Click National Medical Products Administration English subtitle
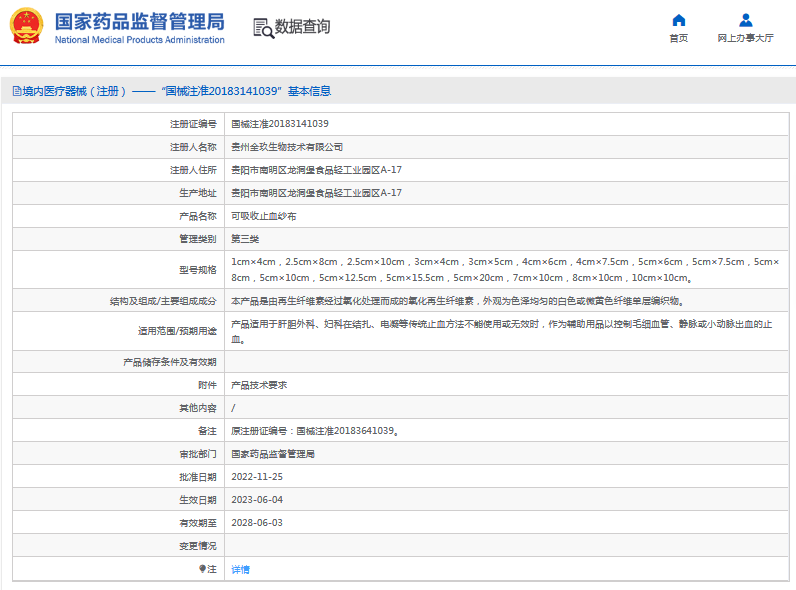The width and height of the screenshot is (796, 590). (140, 40)
